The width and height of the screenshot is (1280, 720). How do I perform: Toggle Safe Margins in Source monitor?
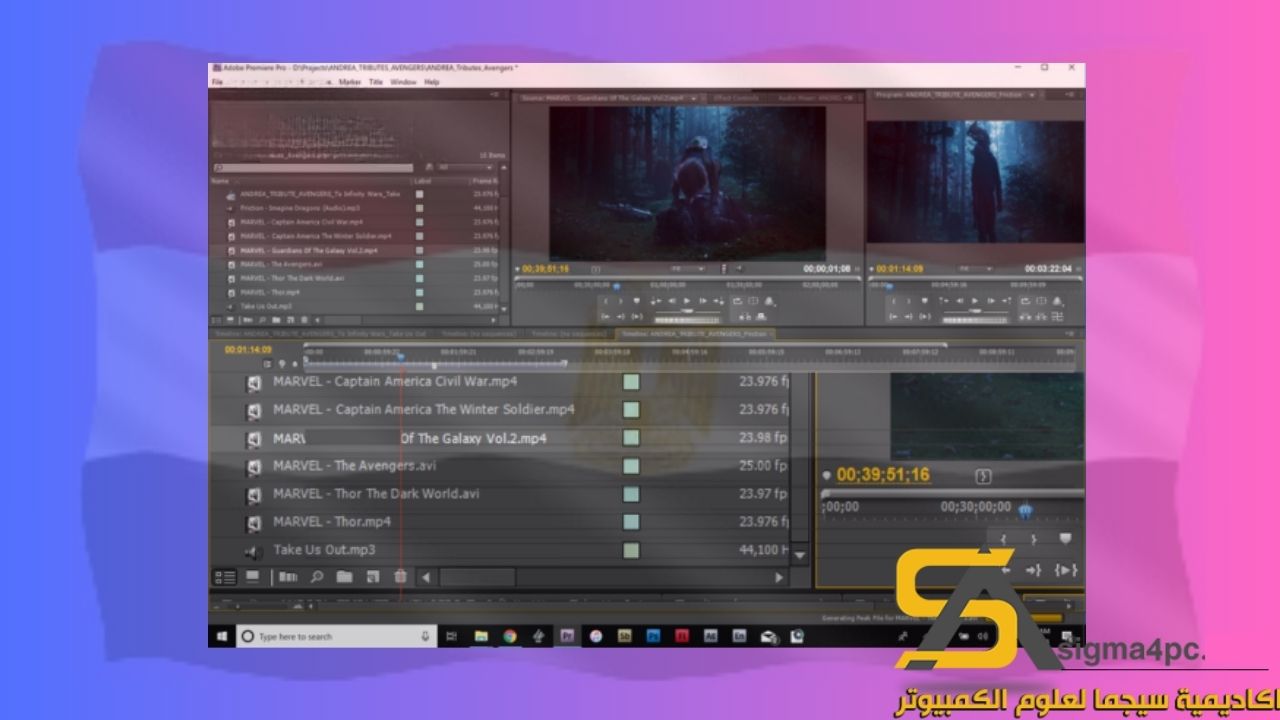click(x=752, y=301)
